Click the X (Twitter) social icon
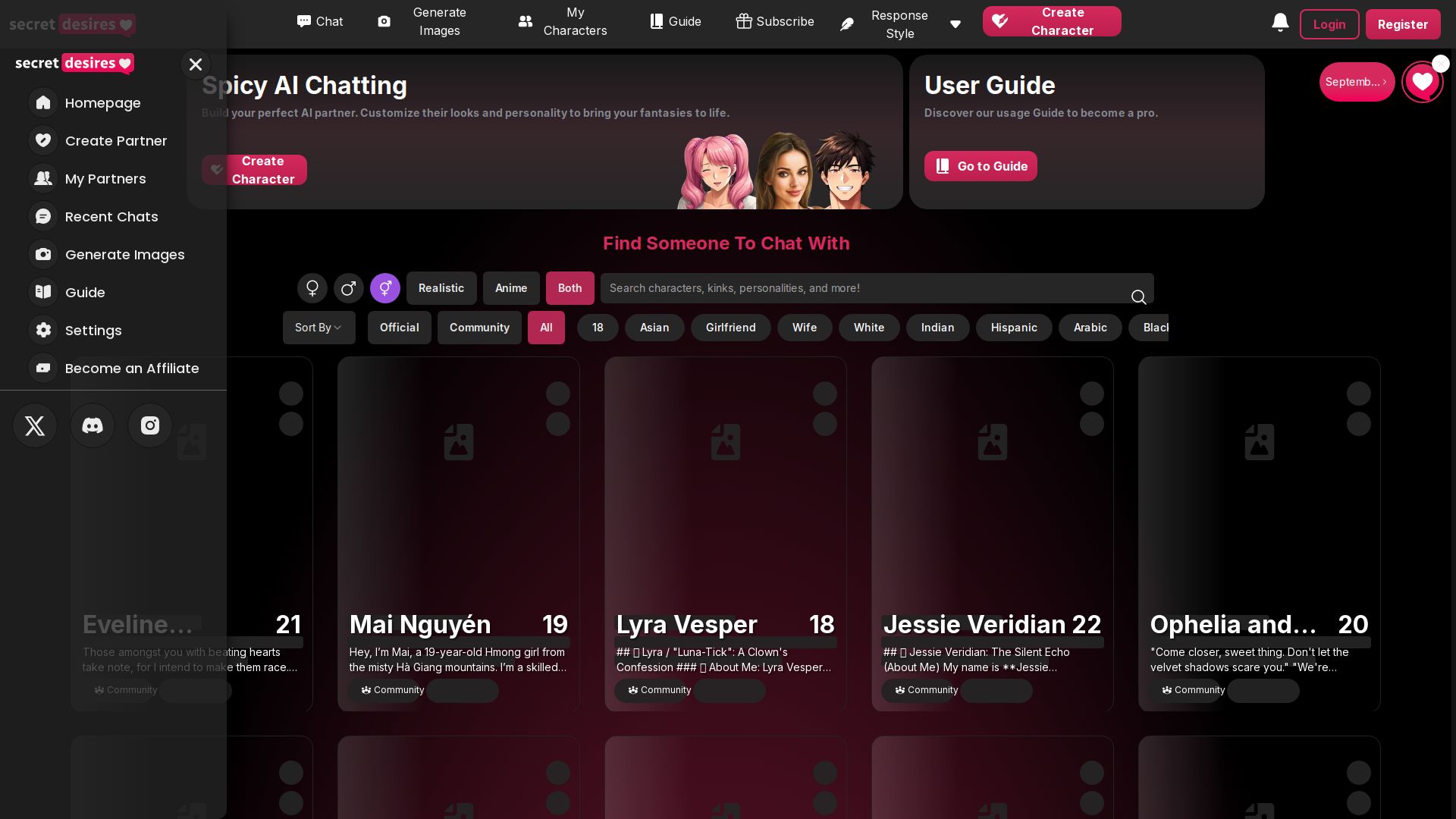 click(35, 425)
